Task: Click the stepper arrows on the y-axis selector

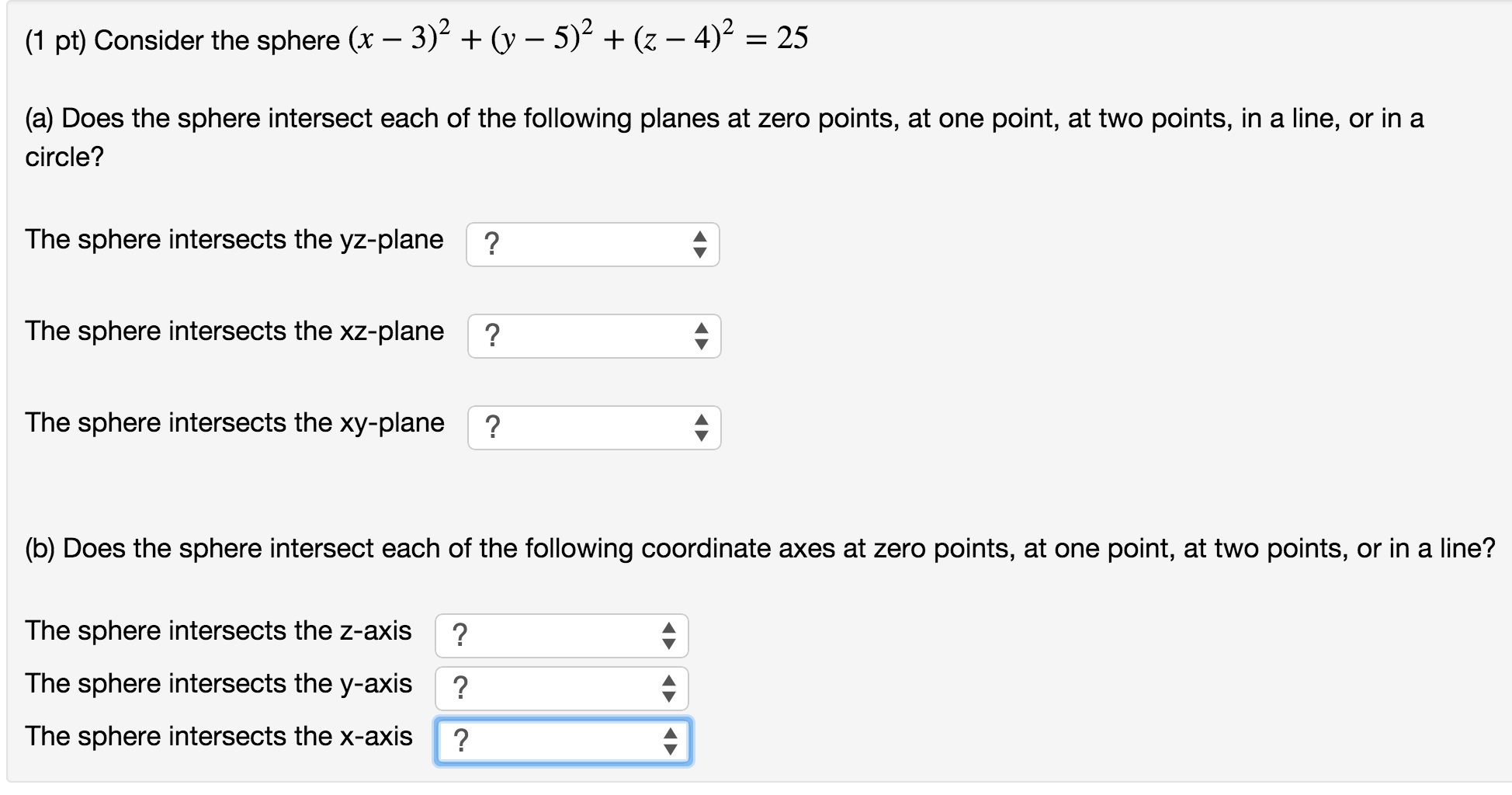Action: [669, 689]
